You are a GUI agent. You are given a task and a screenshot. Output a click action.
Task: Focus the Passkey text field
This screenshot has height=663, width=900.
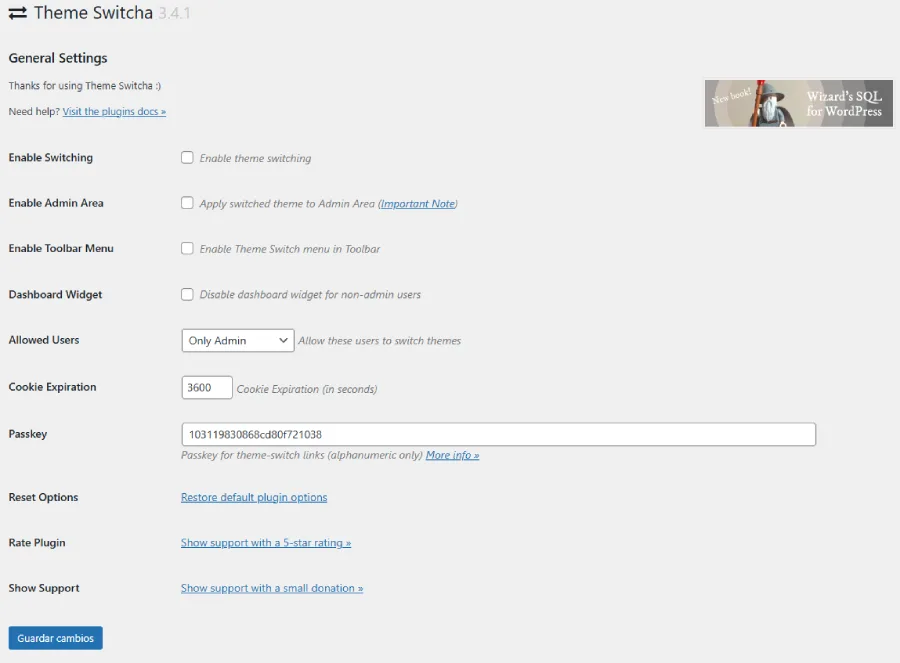pyautogui.click(x=498, y=435)
